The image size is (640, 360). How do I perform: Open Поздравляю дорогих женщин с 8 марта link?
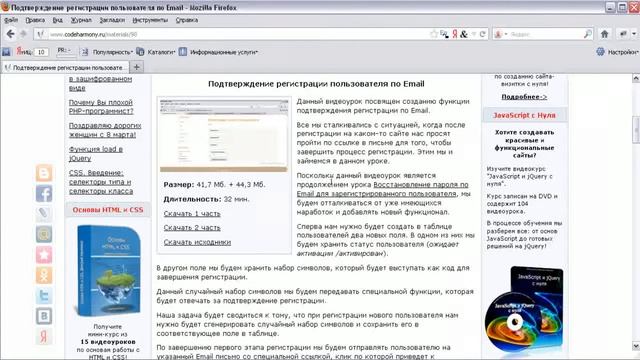pyautogui.click(x=105, y=130)
